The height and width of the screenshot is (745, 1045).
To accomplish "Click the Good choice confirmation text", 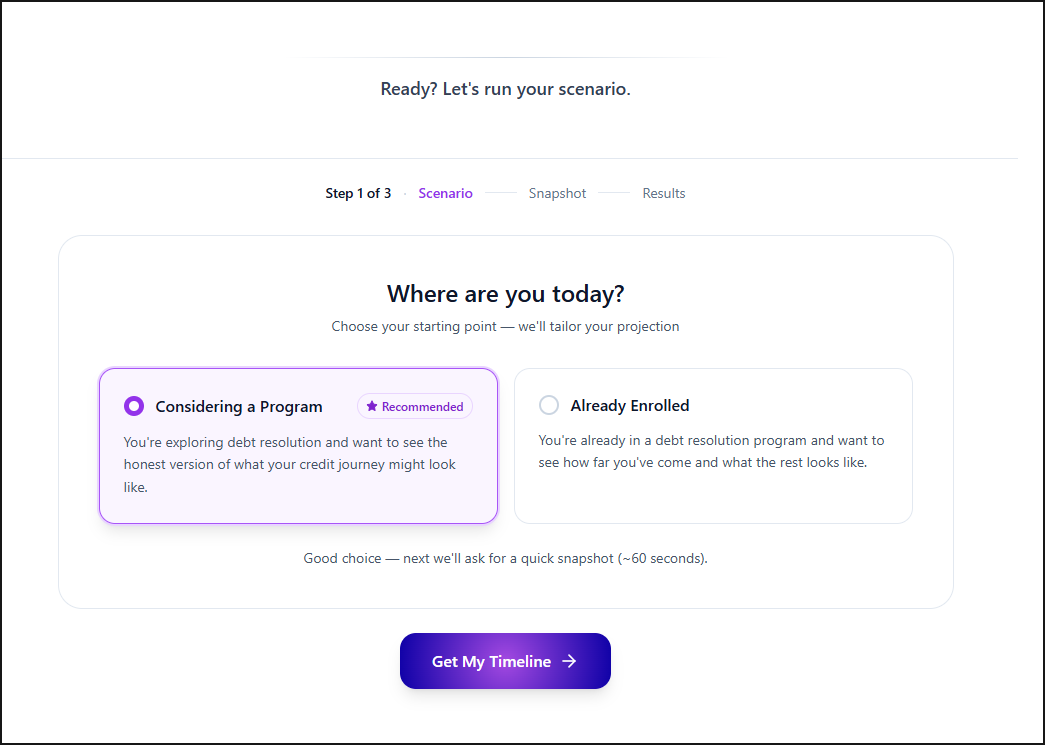I will [505, 558].
